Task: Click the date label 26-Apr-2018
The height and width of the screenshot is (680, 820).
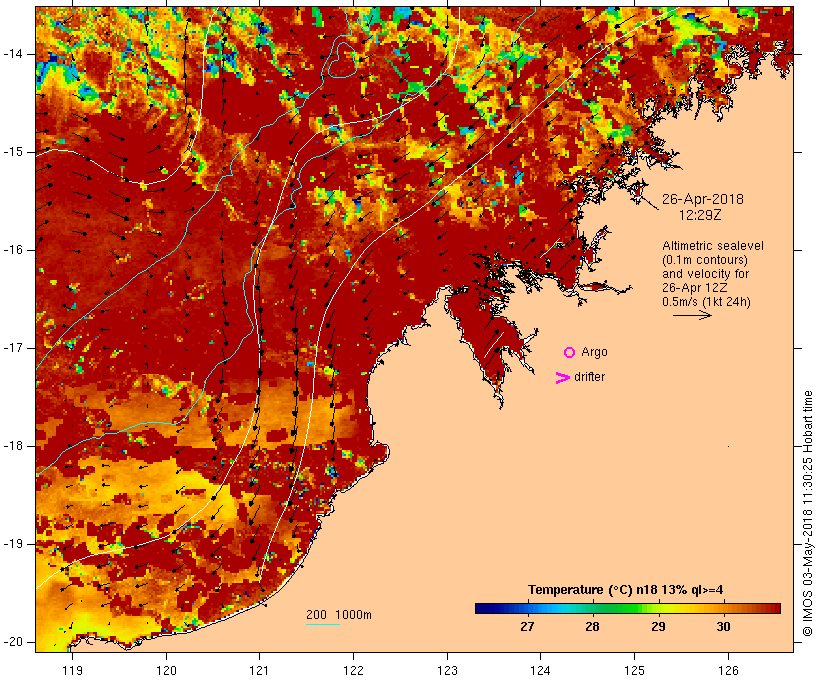Action: 702,199
